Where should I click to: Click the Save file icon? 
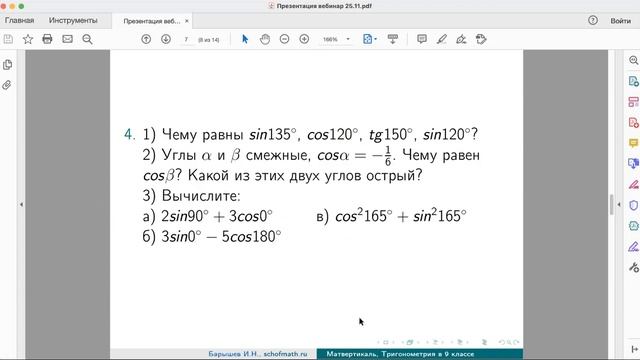pyautogui.click(x=8, y=39)
